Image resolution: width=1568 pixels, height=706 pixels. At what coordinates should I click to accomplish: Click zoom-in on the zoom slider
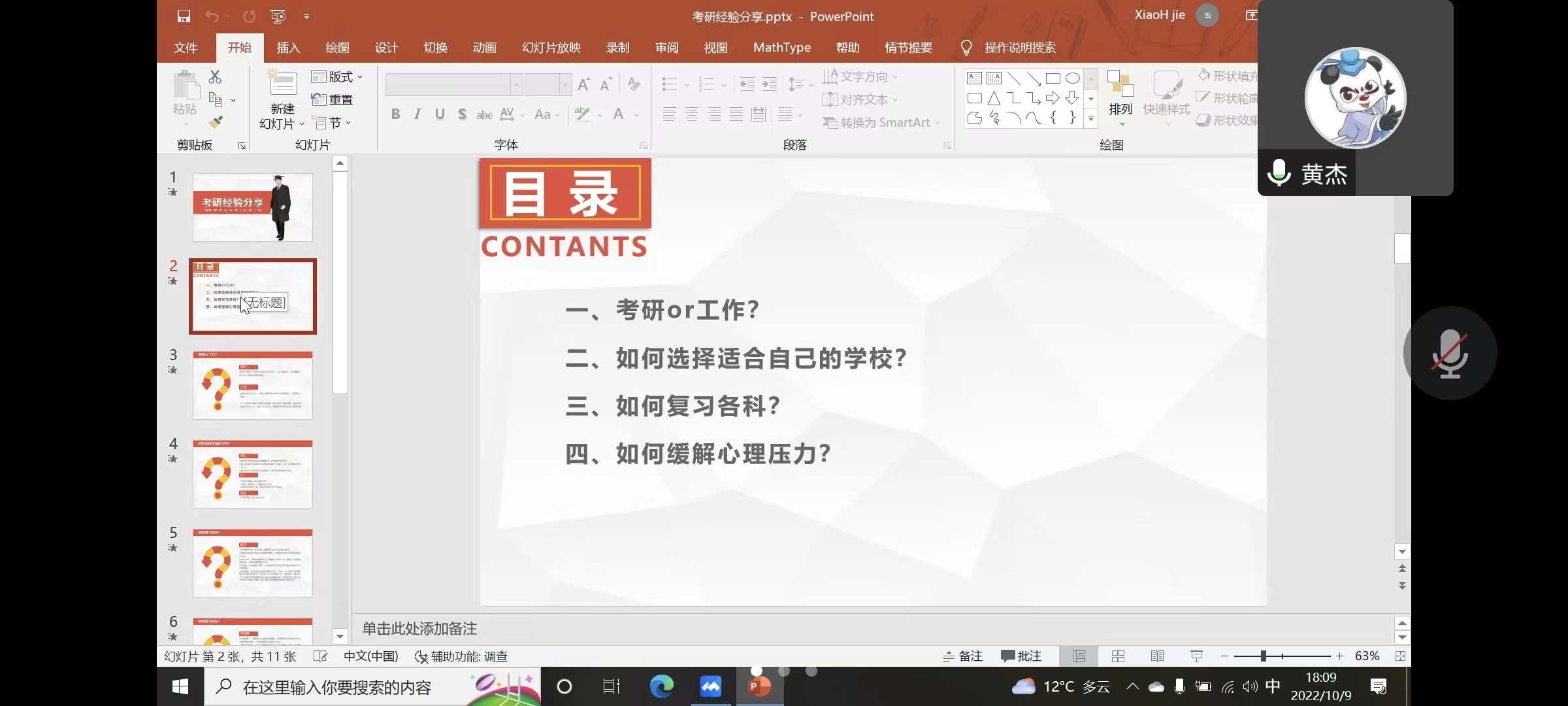point(1339,656)
